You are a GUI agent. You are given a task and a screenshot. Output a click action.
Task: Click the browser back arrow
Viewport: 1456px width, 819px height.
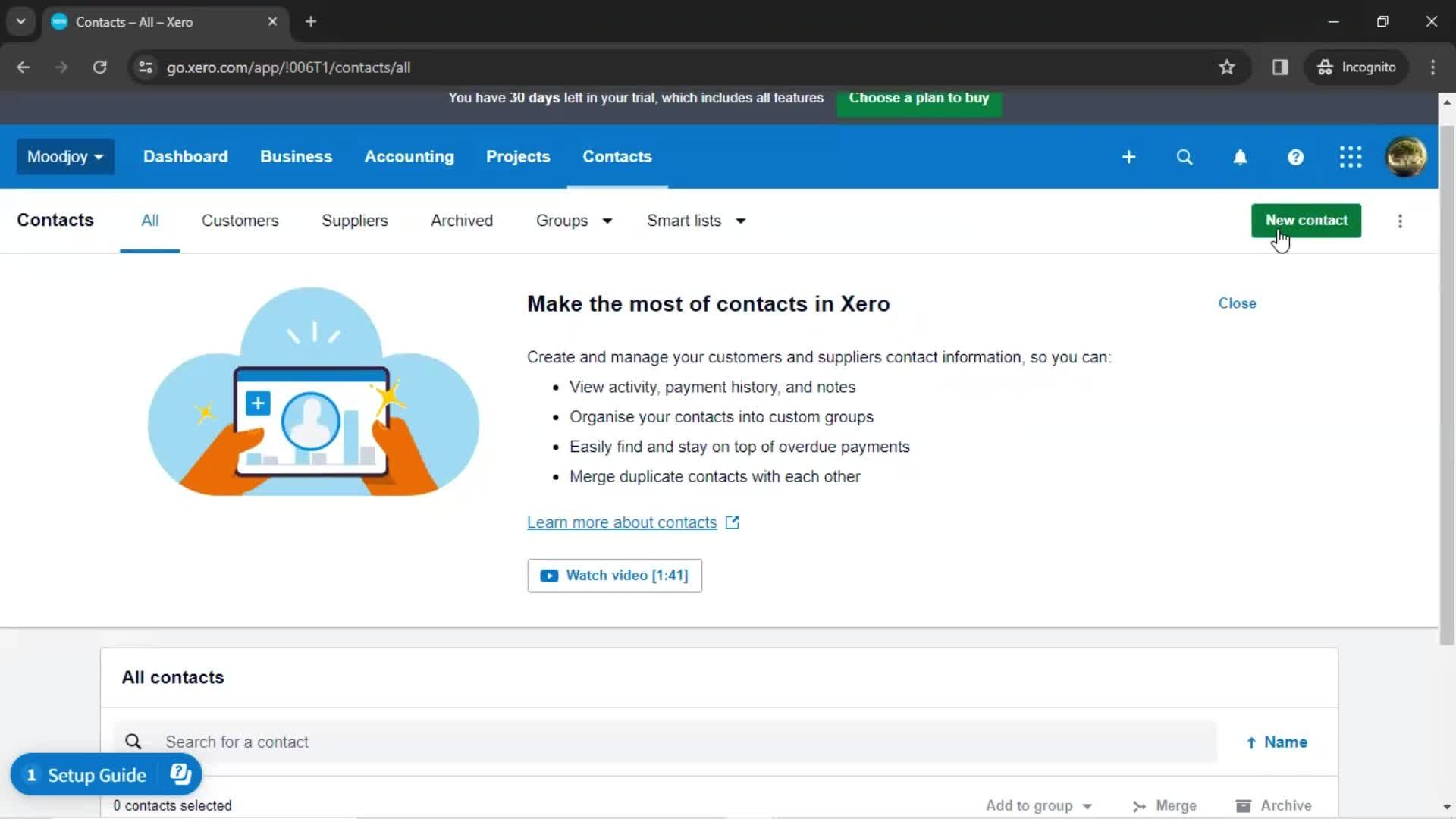pos(24,67)
